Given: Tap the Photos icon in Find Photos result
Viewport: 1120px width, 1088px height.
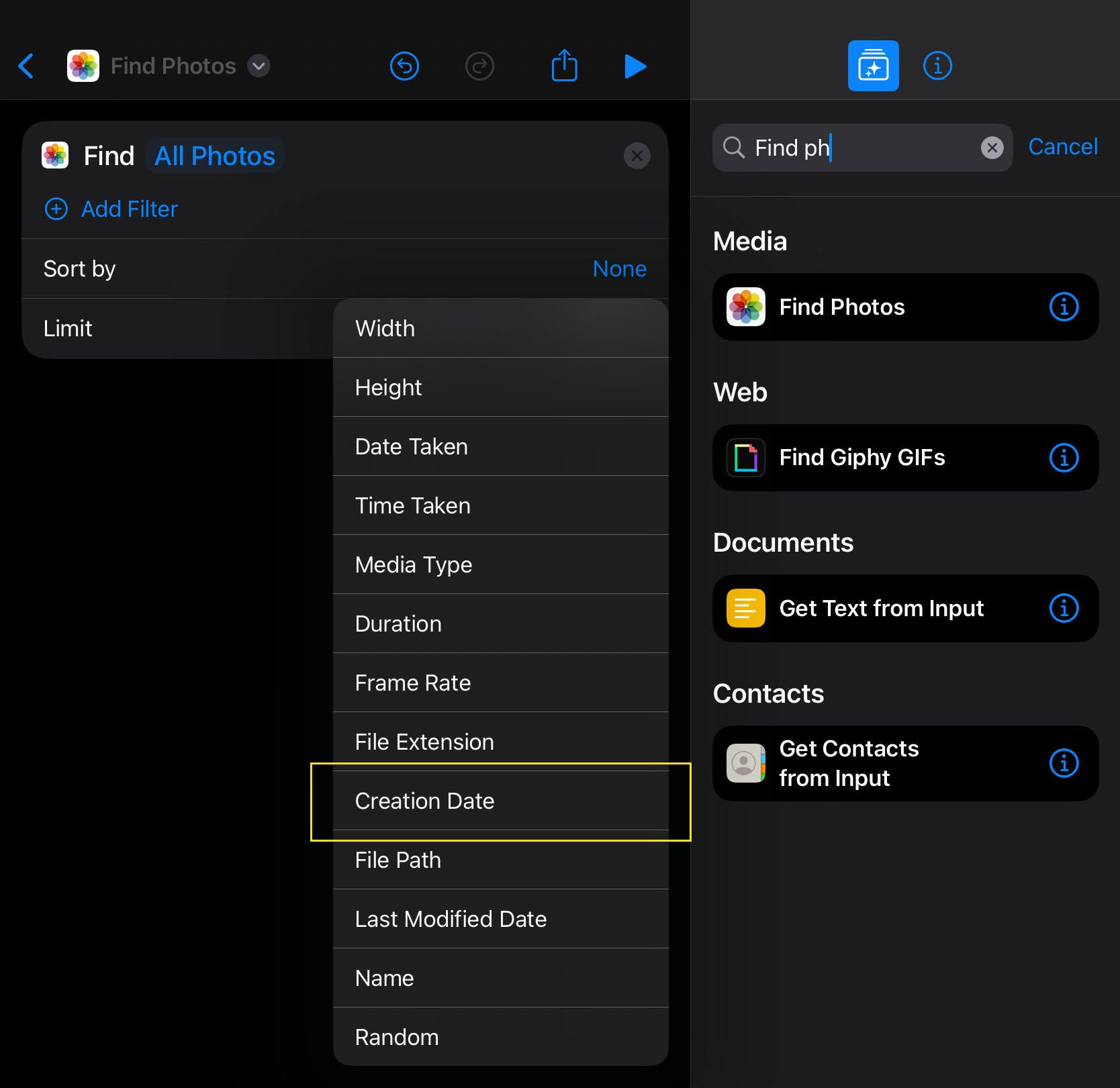Looking at the screenshot, I should (746, 307).
